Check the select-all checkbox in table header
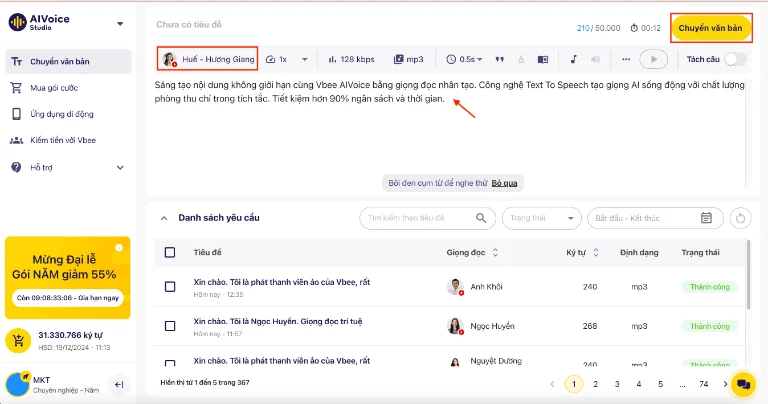768x404 pixels. pos(170,253)
